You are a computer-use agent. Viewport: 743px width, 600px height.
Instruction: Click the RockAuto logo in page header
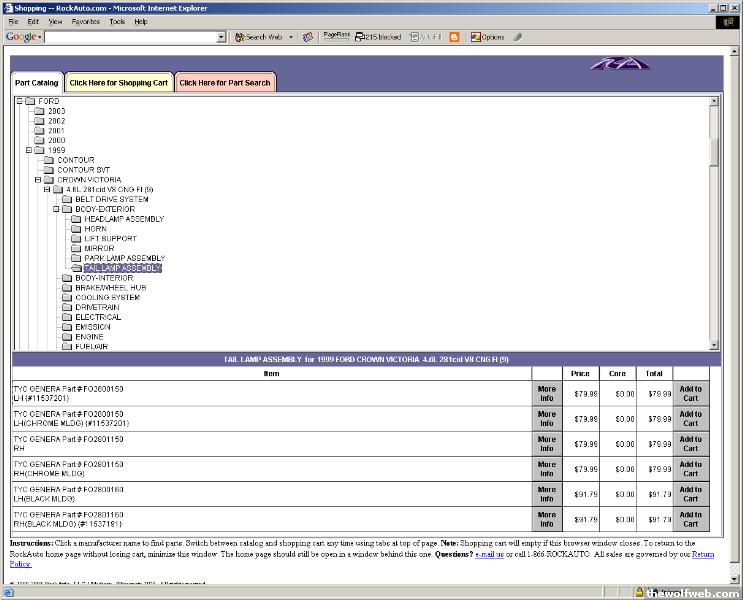pyautogui.click(x=619, y=65)
